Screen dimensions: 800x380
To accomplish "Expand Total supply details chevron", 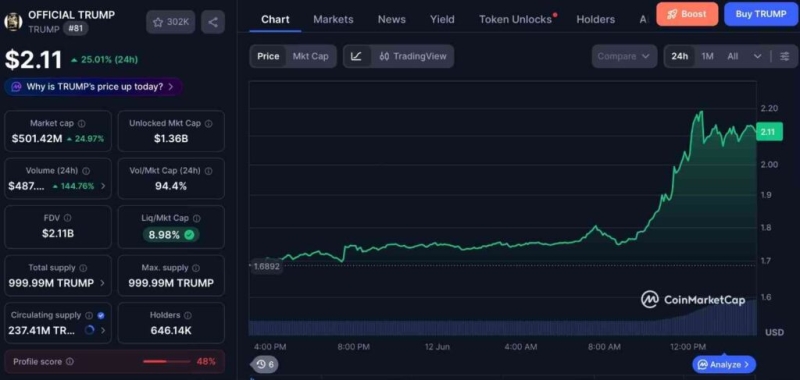I will (x=103, y=283).
